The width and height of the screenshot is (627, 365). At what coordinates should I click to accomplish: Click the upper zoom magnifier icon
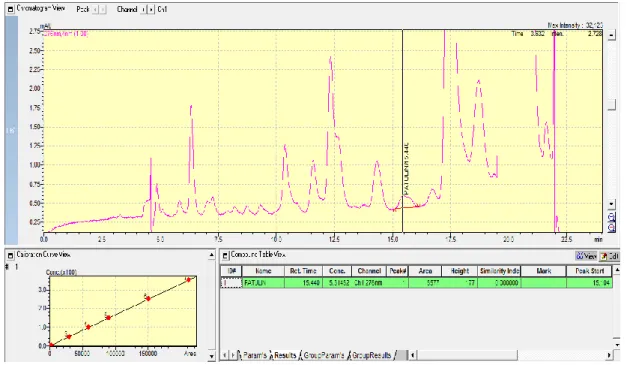(611, 217)
